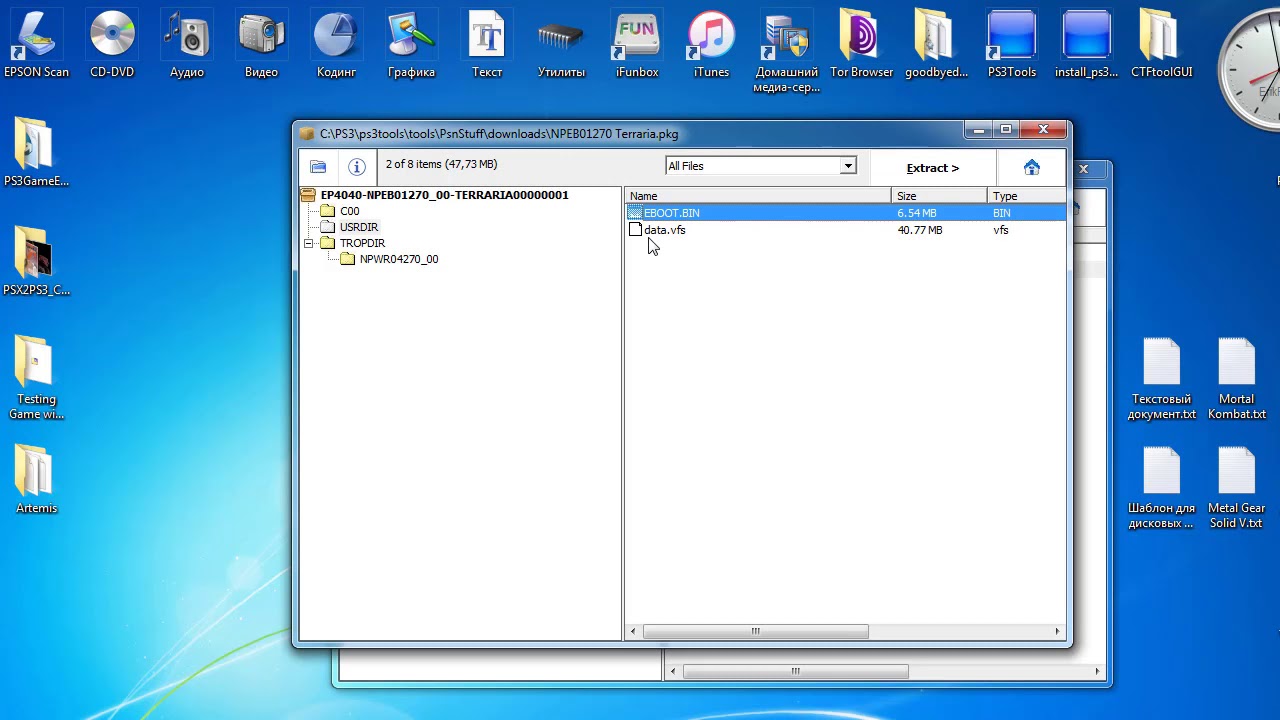The image size is (1280, 720).
Task: Sort the file list by Size column
Action: (x=939, y=196)
